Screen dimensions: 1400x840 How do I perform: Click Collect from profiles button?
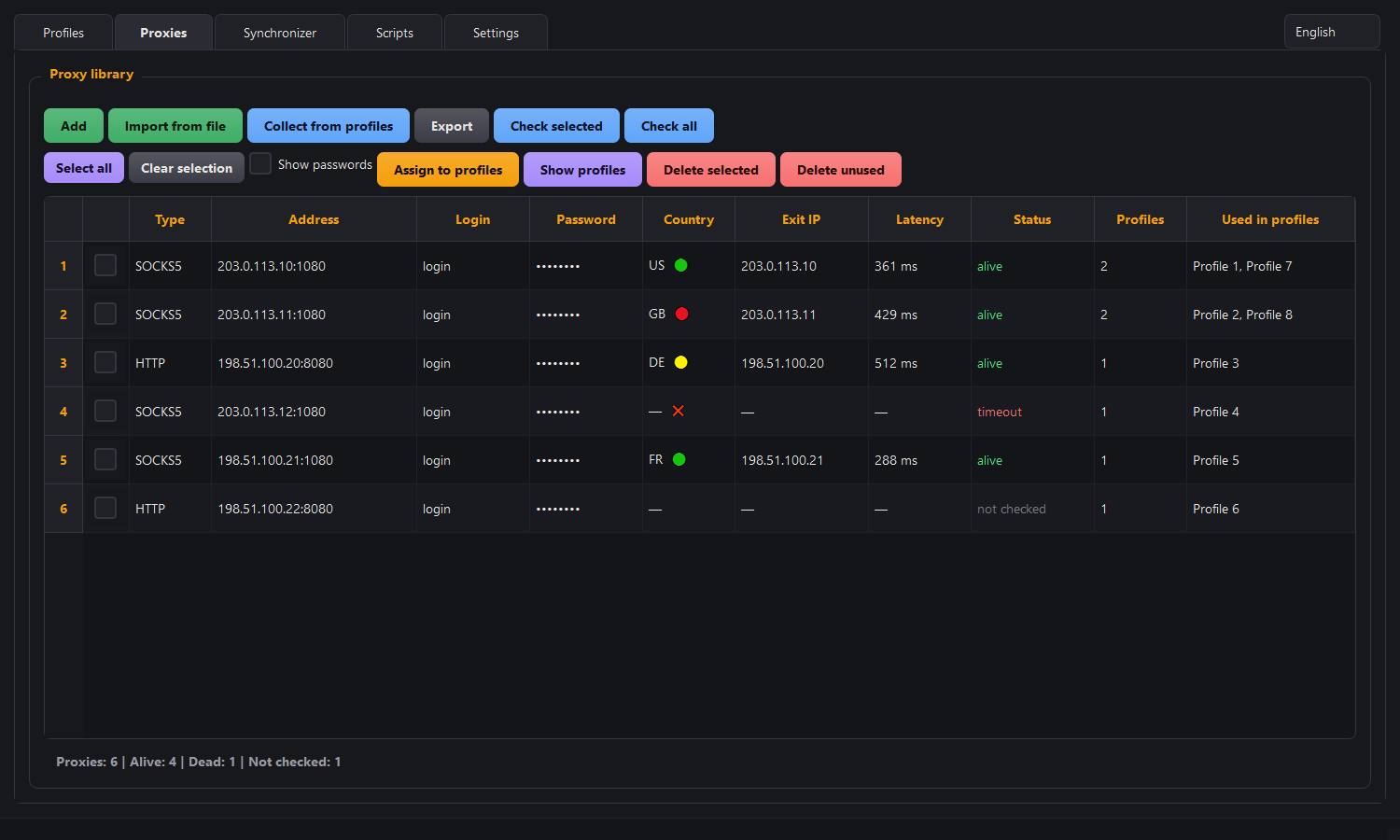pyautogui.click(x=329, y=126)
